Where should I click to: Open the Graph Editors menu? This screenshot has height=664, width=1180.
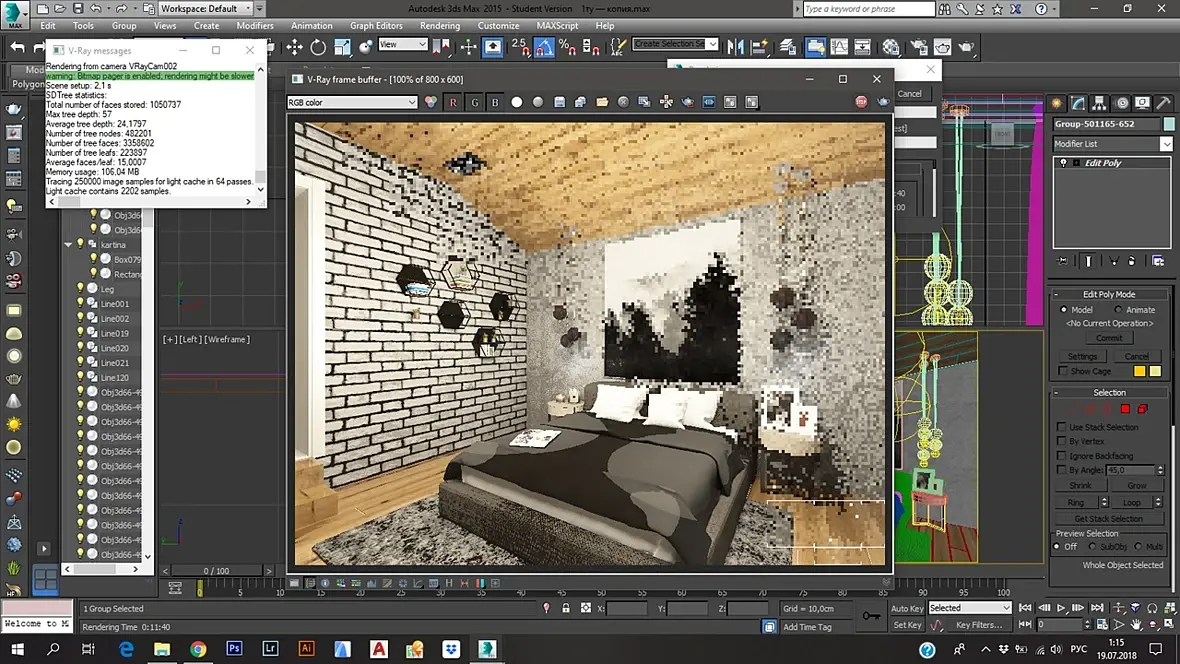coord(376,26)
